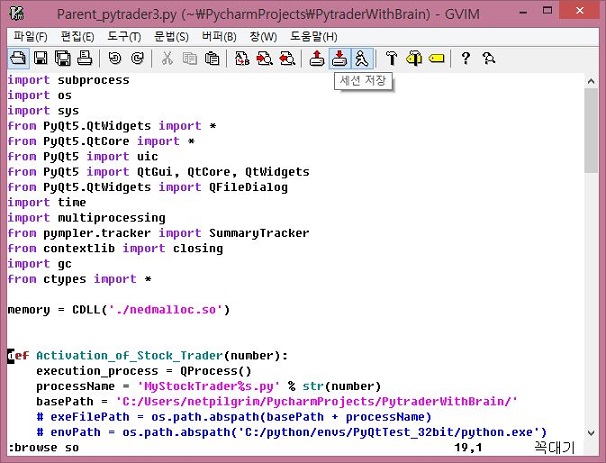Click the 'import subprocess' line
606x463 pixels.
(68, 80)
